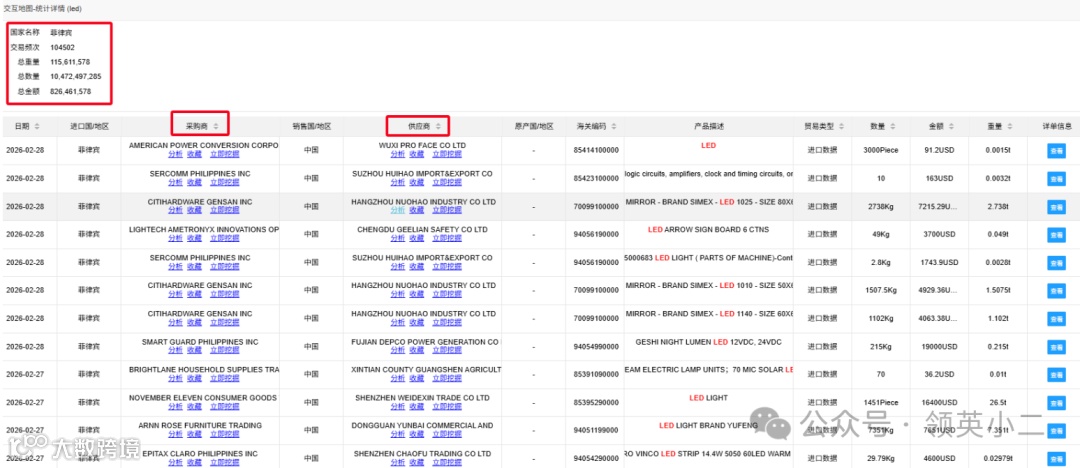Click the 交易频次 value 104502
Viewport: 1080px width, 468px height.
coord(63,48)
